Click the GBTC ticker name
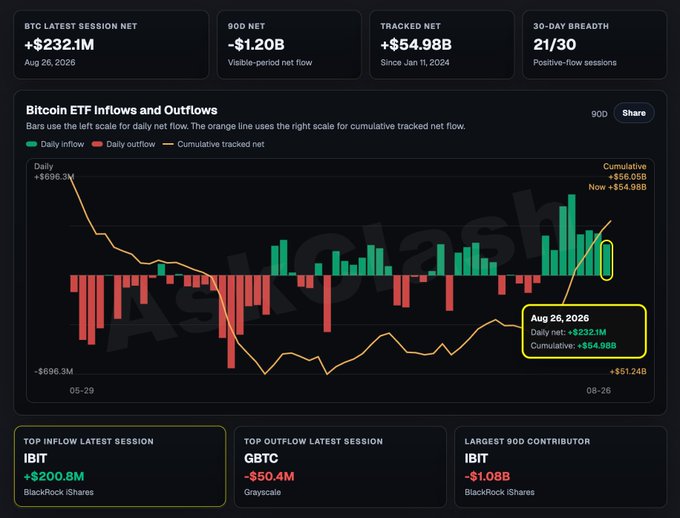 pos(261,458)
